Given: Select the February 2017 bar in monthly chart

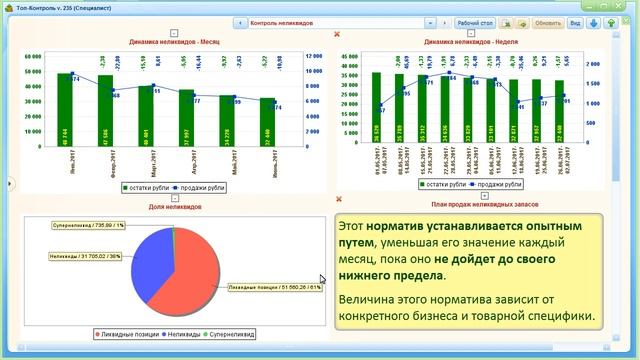Looking at the screenshot, I should pyautogui.click(x=105, y=111).
